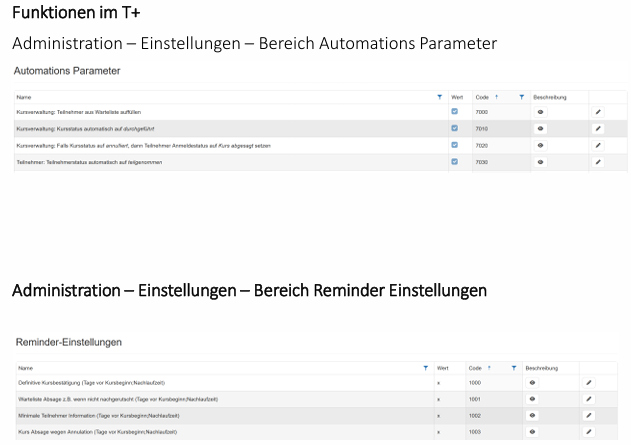Open Name column filter in Automations Parameter
This screenshot has height=445, width=631.
(439, 97)
